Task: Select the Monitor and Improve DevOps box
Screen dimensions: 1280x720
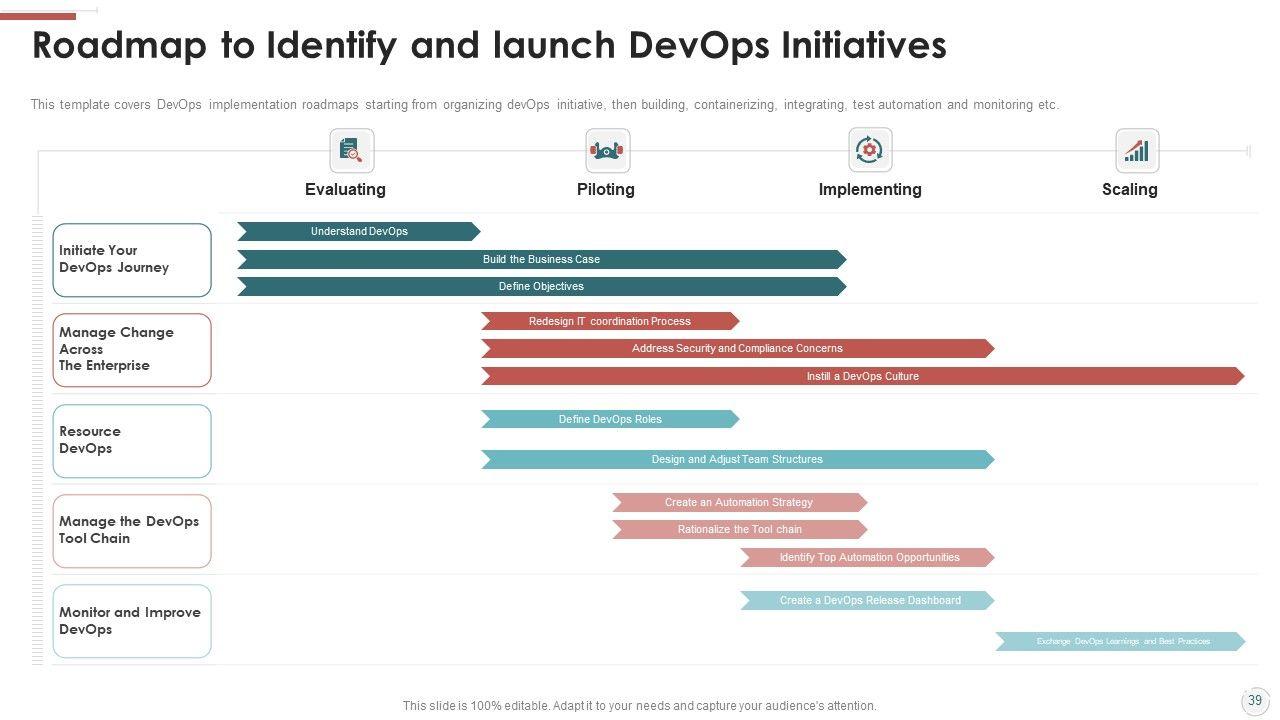Action: tap(132, 621)
